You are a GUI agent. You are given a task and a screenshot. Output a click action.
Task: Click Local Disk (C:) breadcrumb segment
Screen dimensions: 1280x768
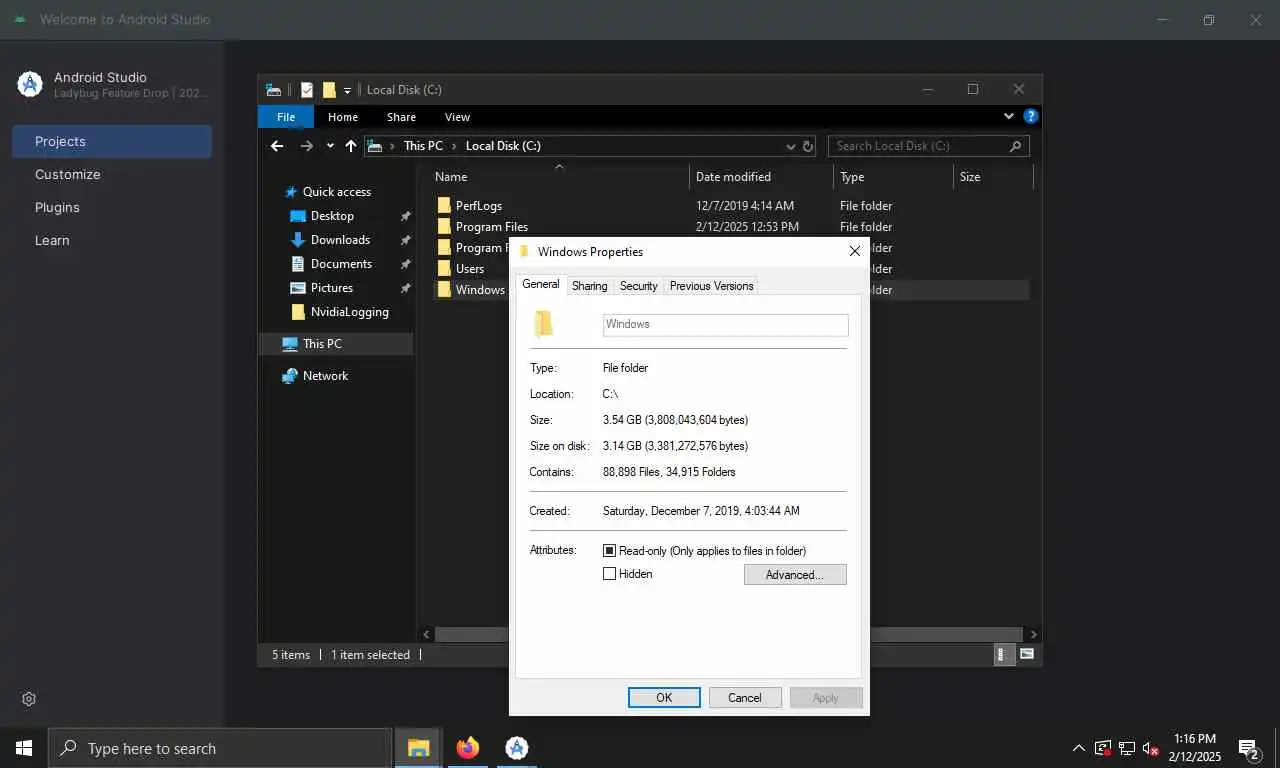(503, 146)
